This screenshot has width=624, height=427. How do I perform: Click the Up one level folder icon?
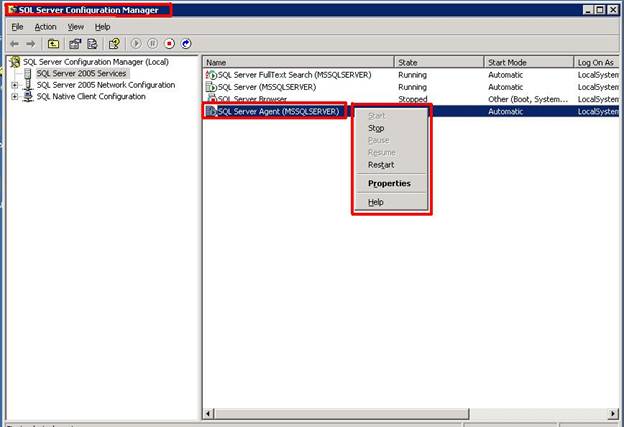(53, 44)
